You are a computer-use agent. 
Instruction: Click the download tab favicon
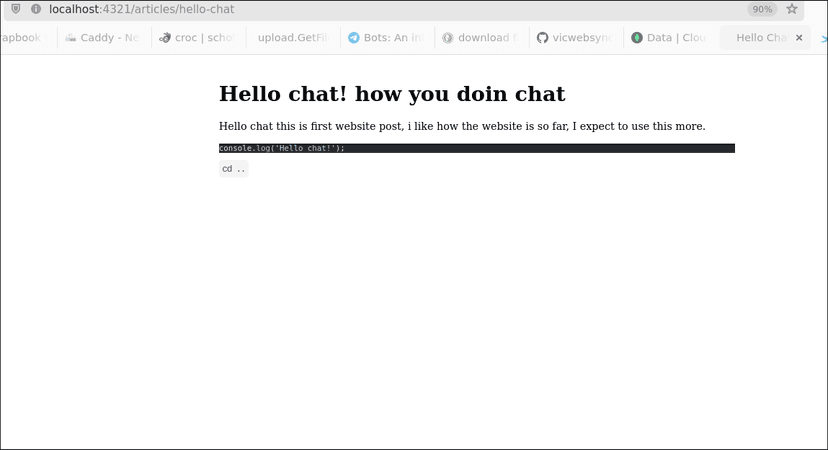pyautogui.click(x=448, y=38)
